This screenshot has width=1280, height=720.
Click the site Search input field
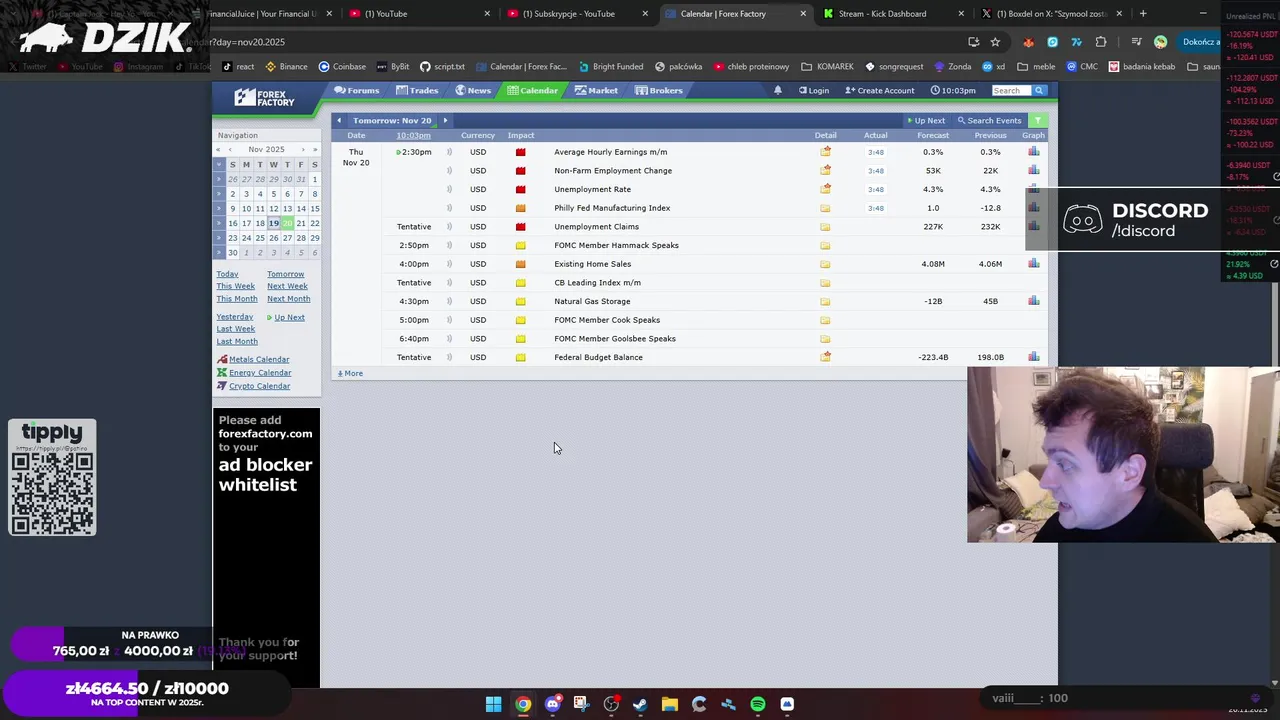click(x=1011, y=91)
